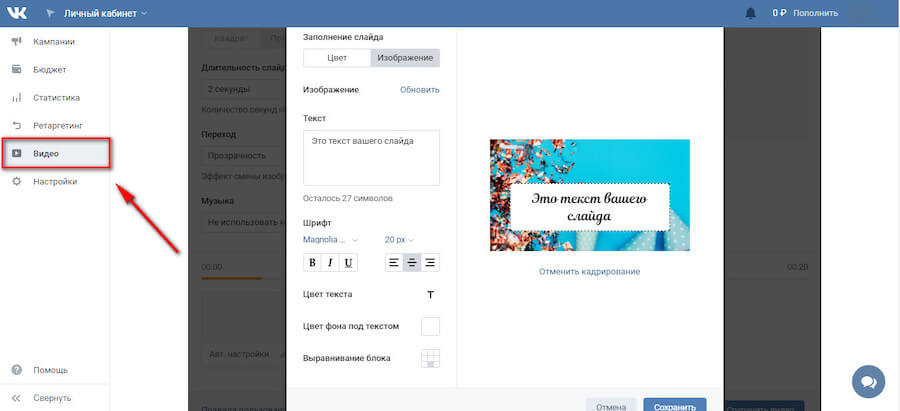Image resolution: width=900 pixels, height=411 pixels.
Task: Click Отменить кадрирование link
Action: 589,272
